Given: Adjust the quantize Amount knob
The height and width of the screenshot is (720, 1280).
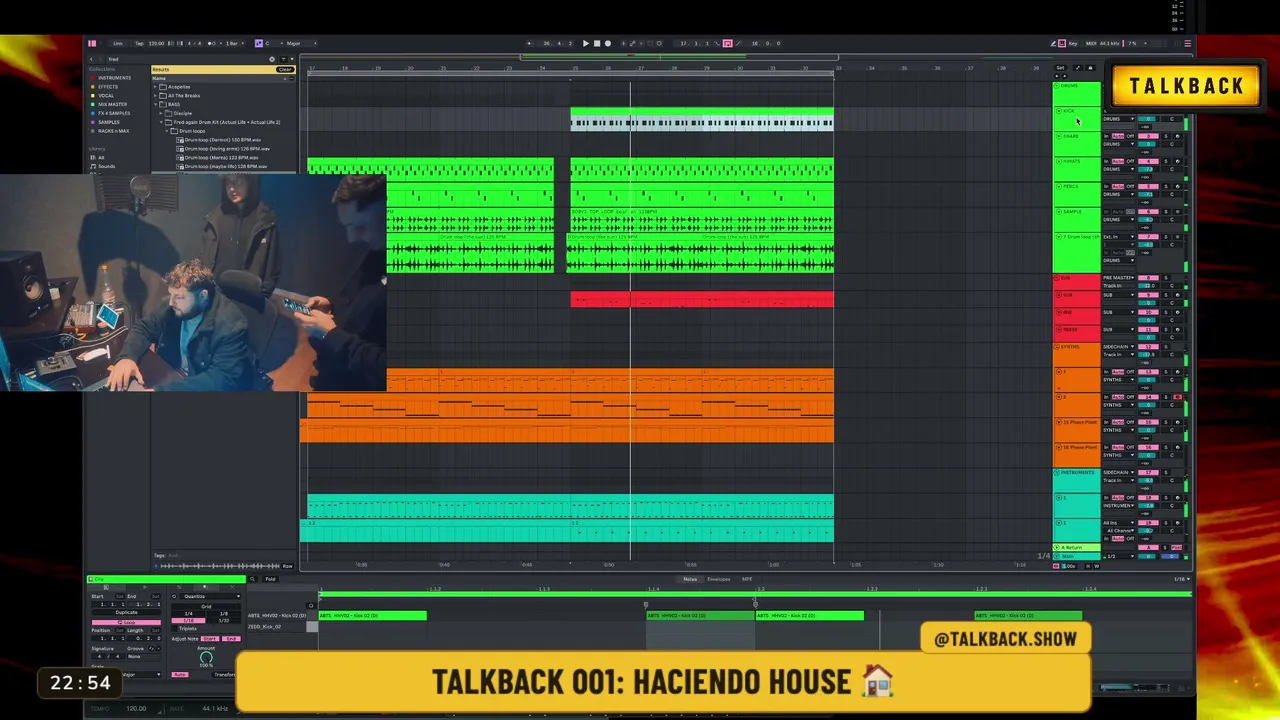Looking at the screenshot, I should click(x=206, y=659).
